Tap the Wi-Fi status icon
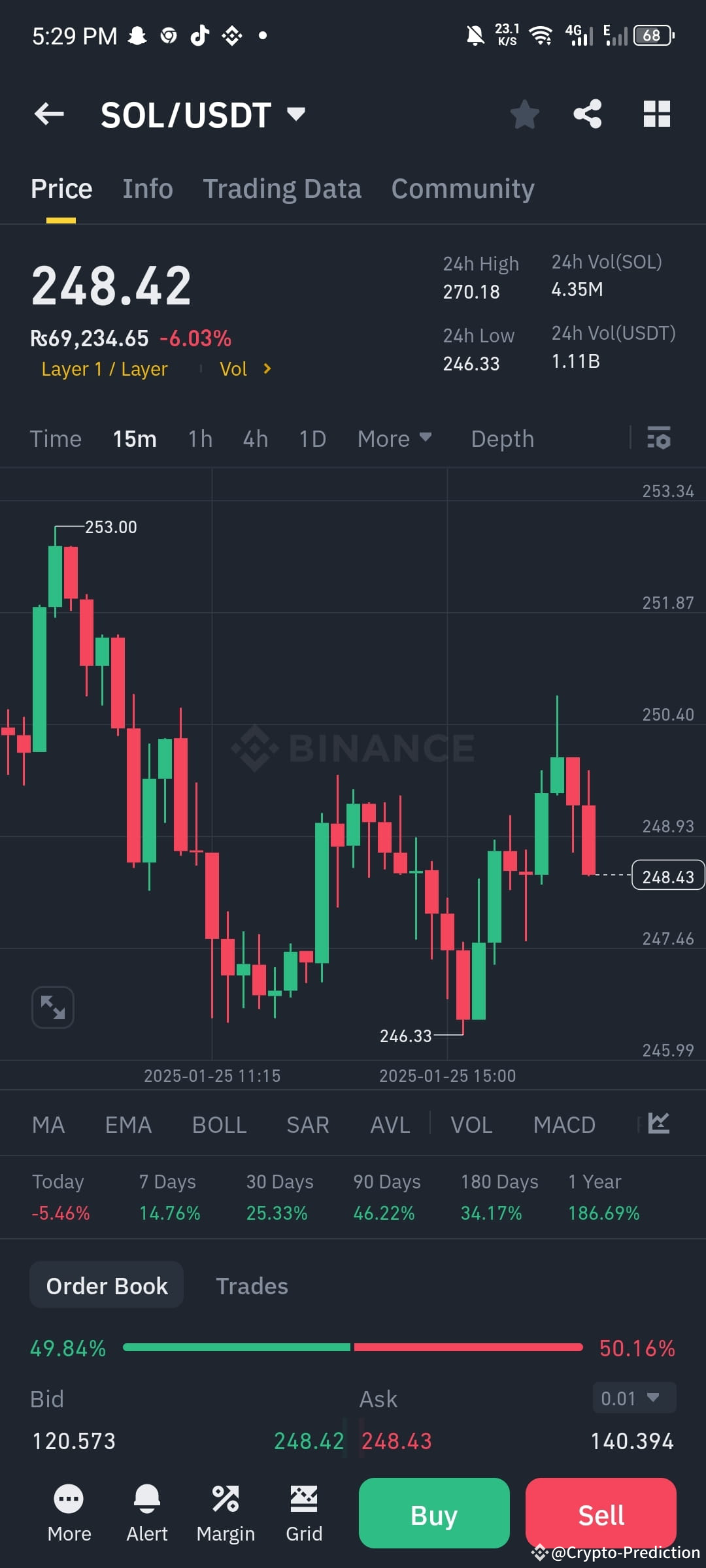 pyautogui.click(x=541, y=35)
